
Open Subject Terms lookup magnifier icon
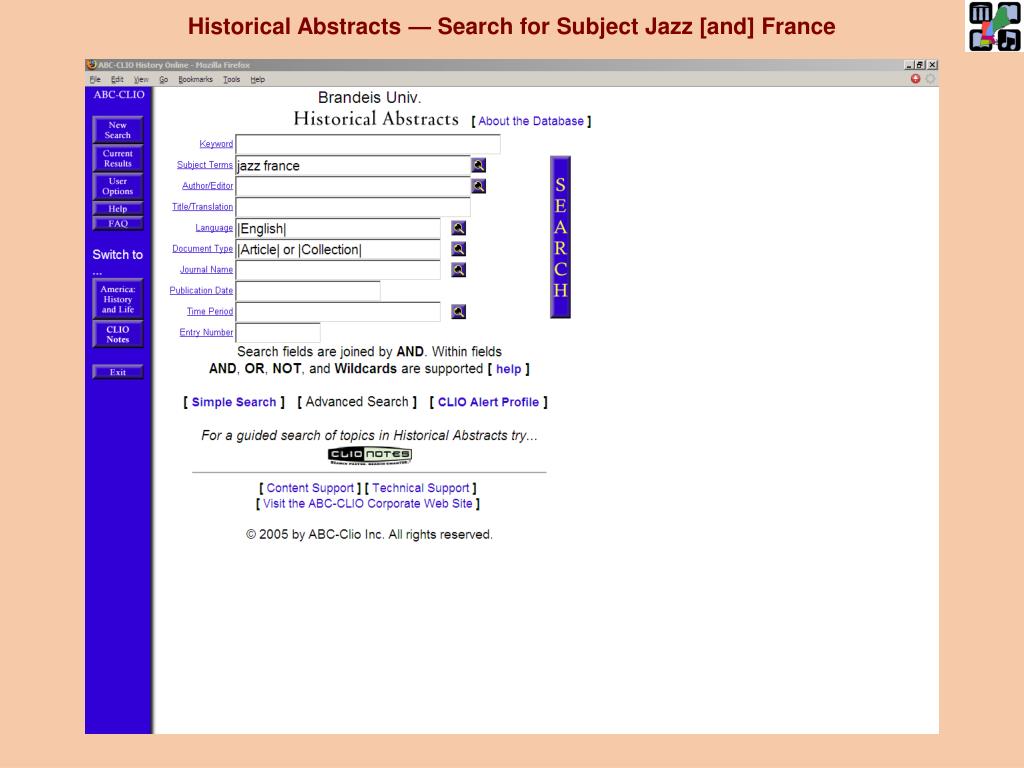coord(479,165)
